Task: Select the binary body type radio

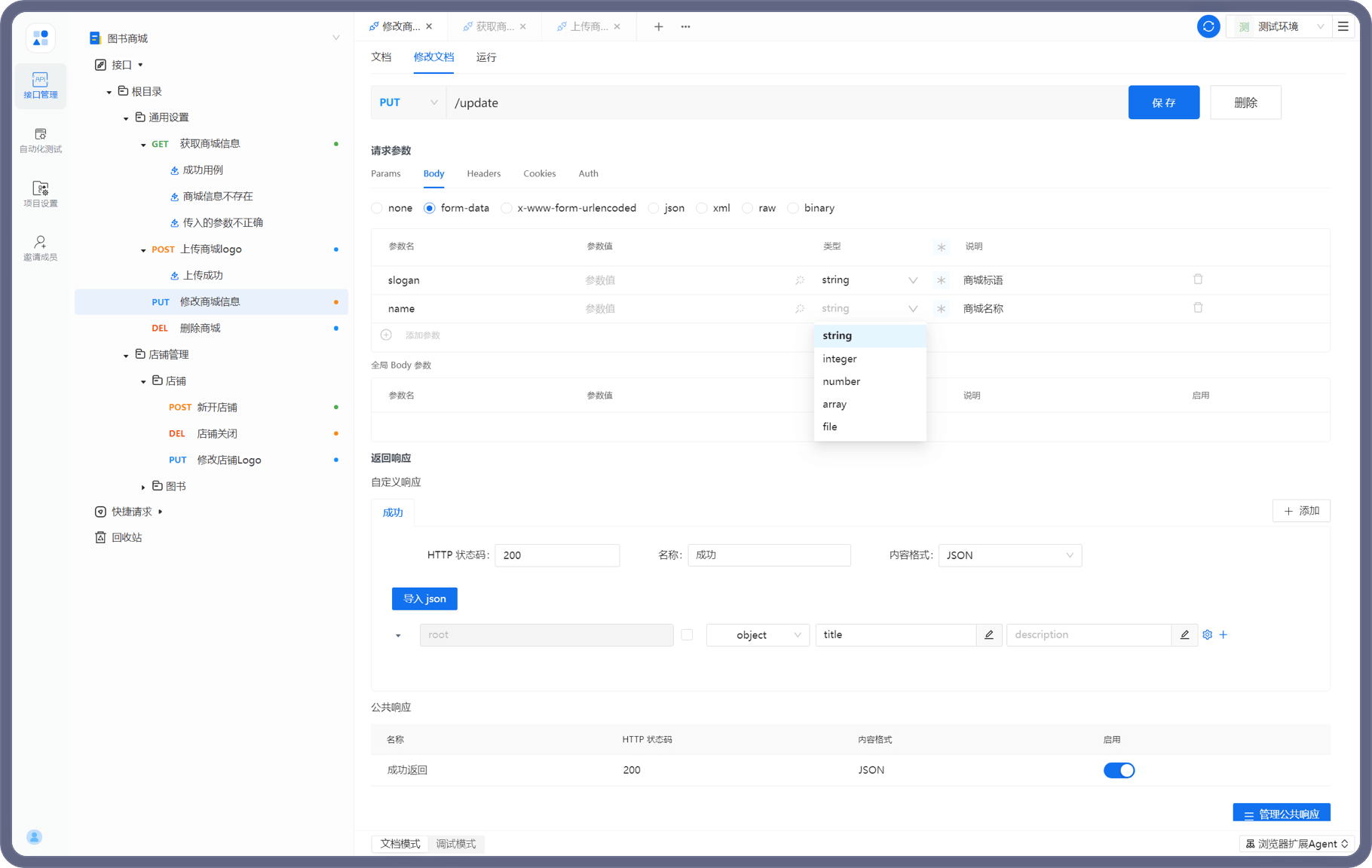Action: tap(793, 208)
